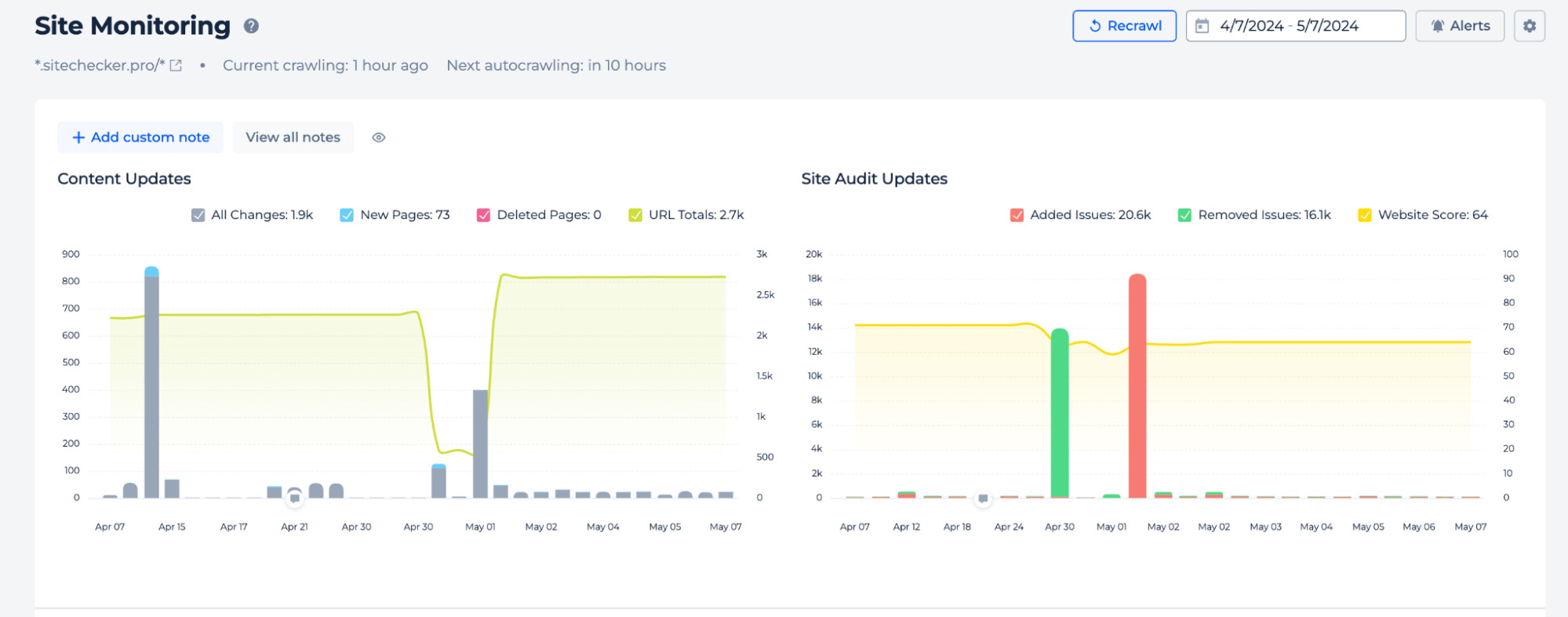This screenshot has height=617, width=1568.
Task: Click 'Current crawling: 1 hour ago' text
Action: 326,65
